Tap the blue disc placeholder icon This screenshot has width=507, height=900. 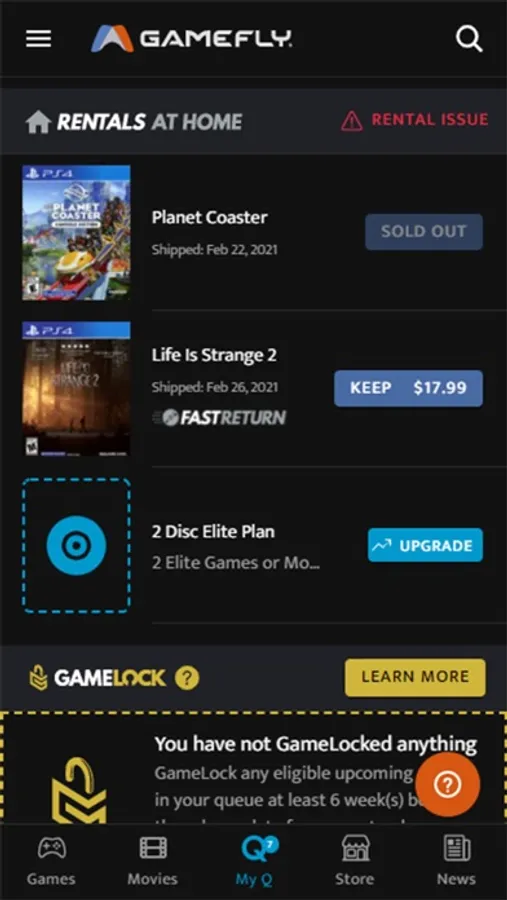(x=76, y=545)
